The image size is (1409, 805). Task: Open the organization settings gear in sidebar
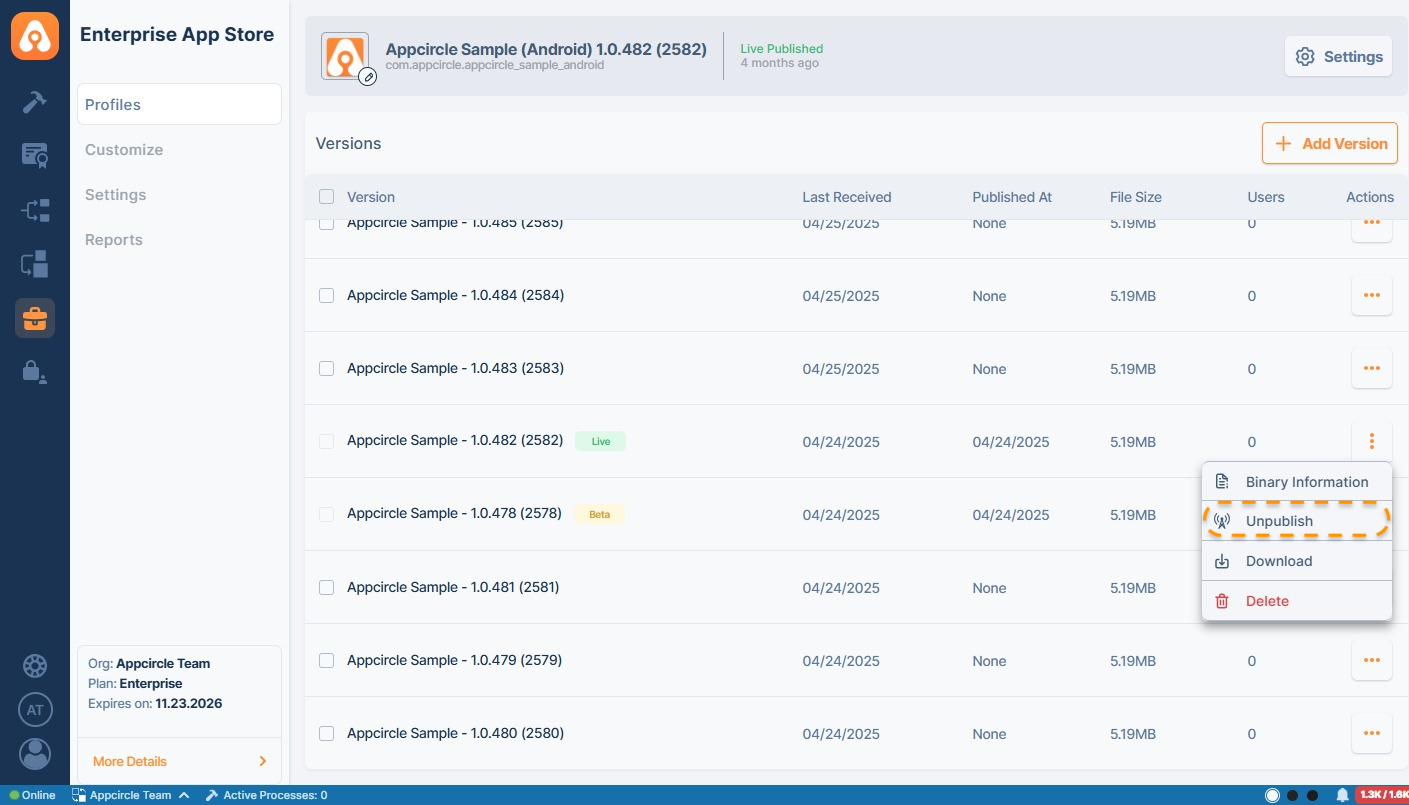coord(35,666)
